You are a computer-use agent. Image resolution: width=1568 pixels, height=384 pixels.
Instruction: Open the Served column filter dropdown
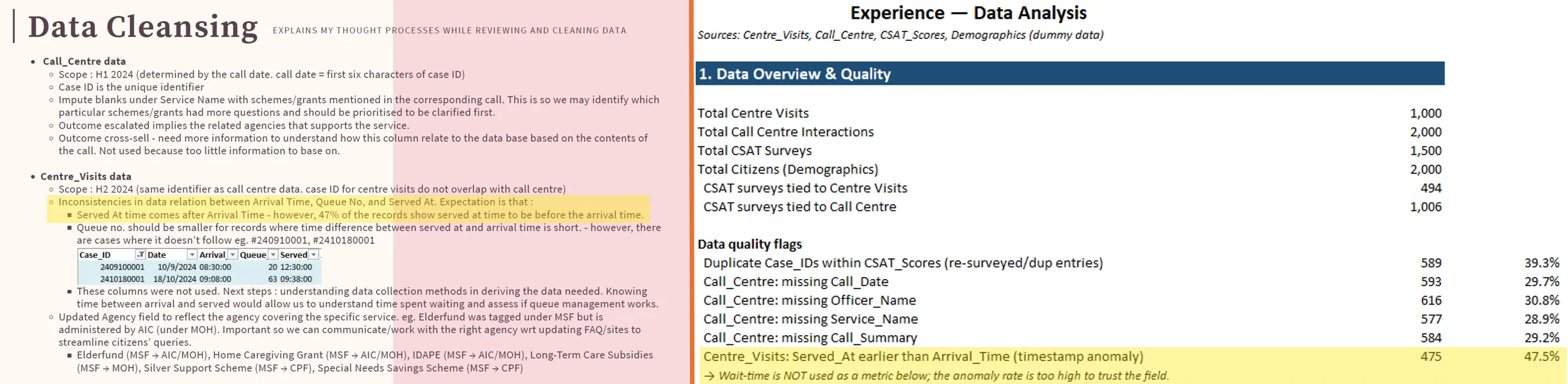(x=314, y=255)
